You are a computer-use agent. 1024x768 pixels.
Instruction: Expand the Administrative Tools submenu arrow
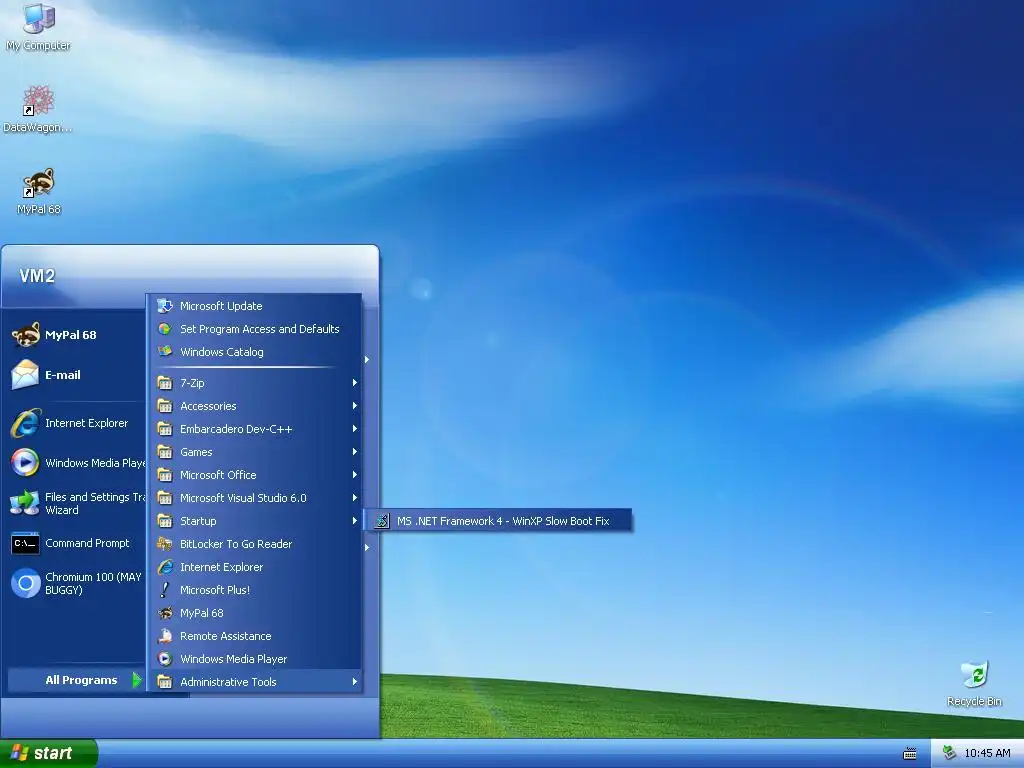(x=355, y=681)
